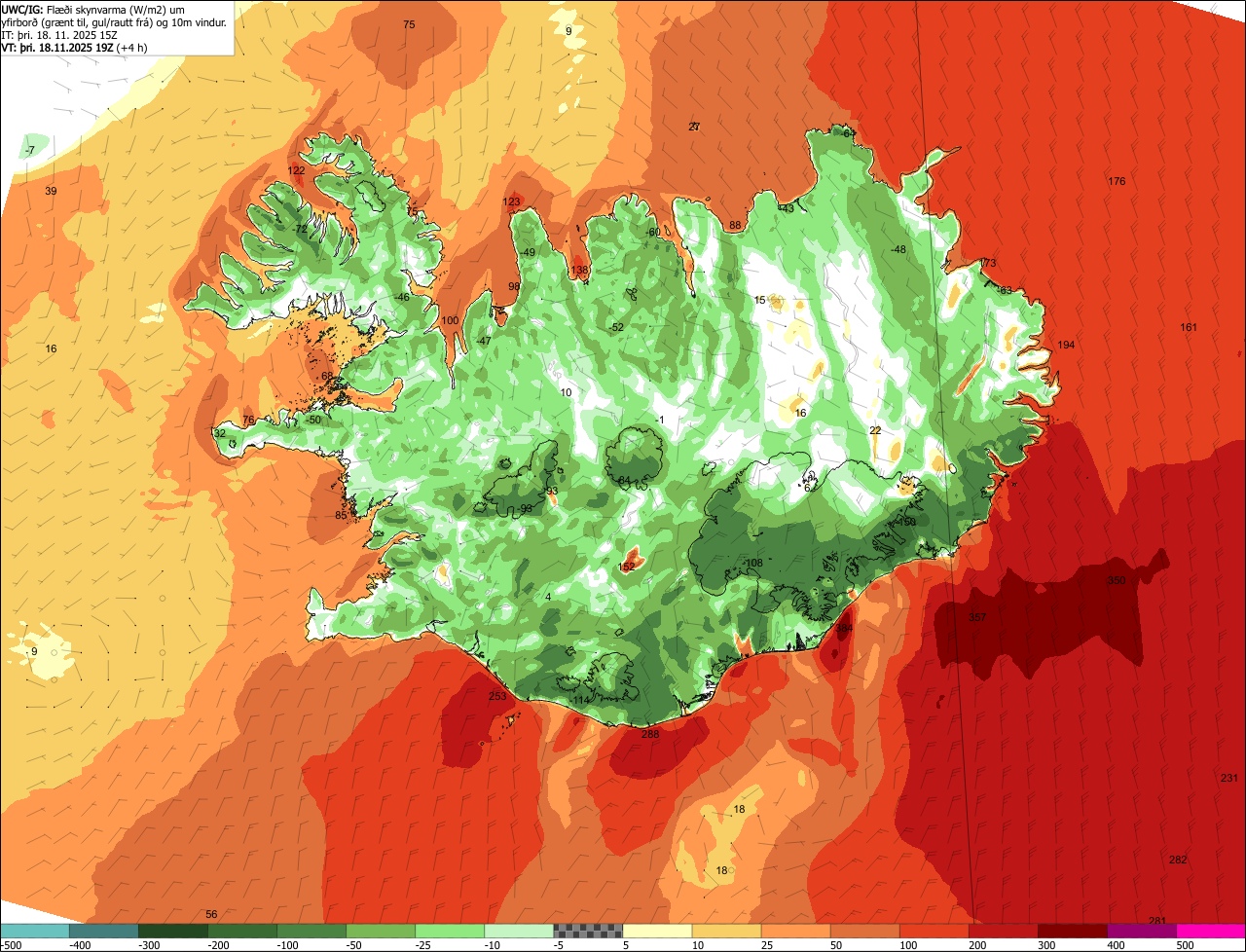Click the '-300' legend label
1246x952 pixels.
[x=148, y=945]
